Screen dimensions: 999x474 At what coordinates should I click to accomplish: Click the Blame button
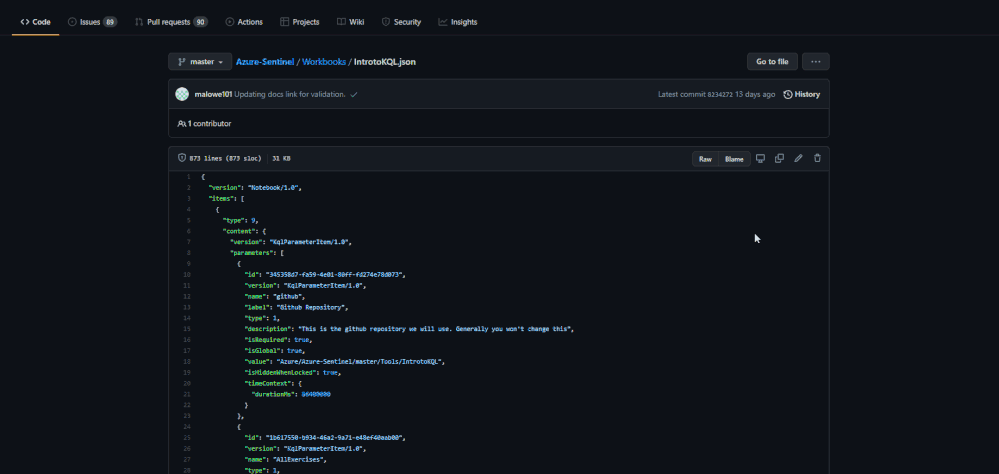coord(734,159)
